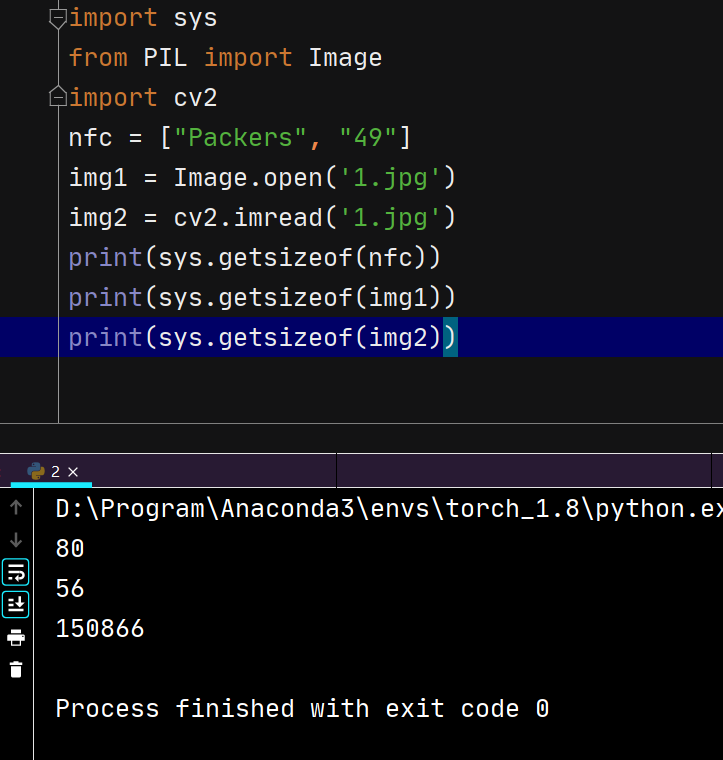Clear console with the trash icon
The image size is (723, 760).
coord(16,669)
